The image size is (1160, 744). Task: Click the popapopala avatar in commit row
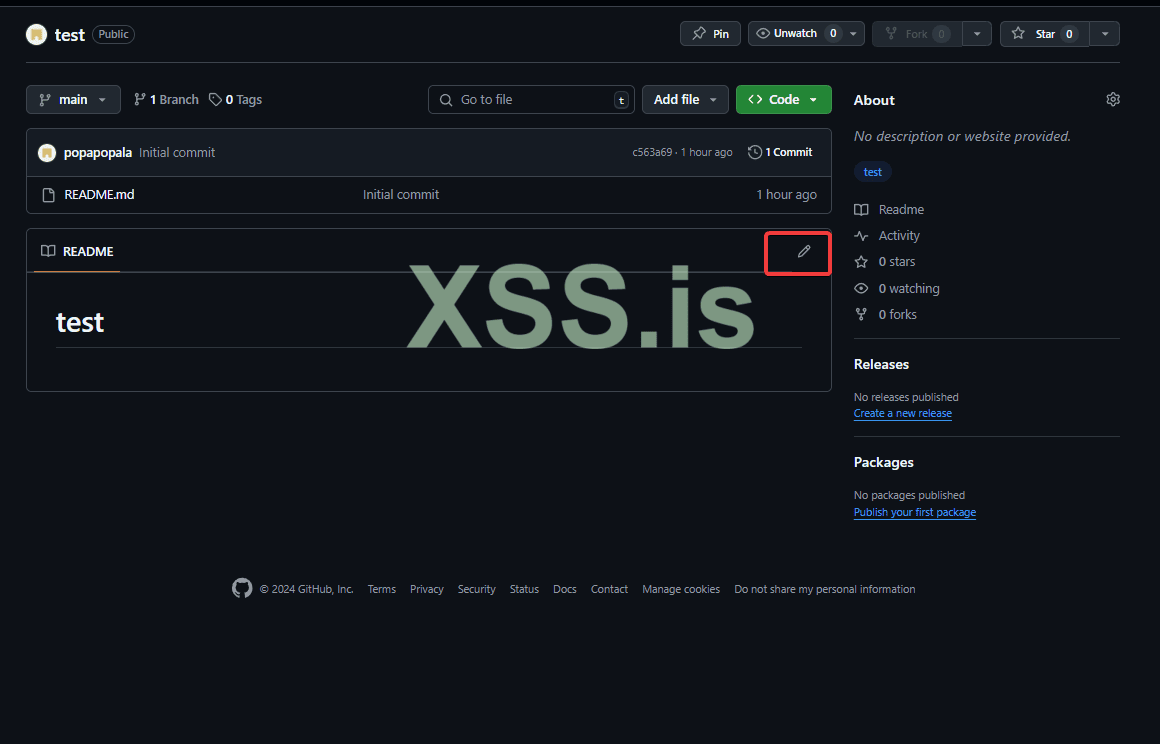tap(47, 153)
